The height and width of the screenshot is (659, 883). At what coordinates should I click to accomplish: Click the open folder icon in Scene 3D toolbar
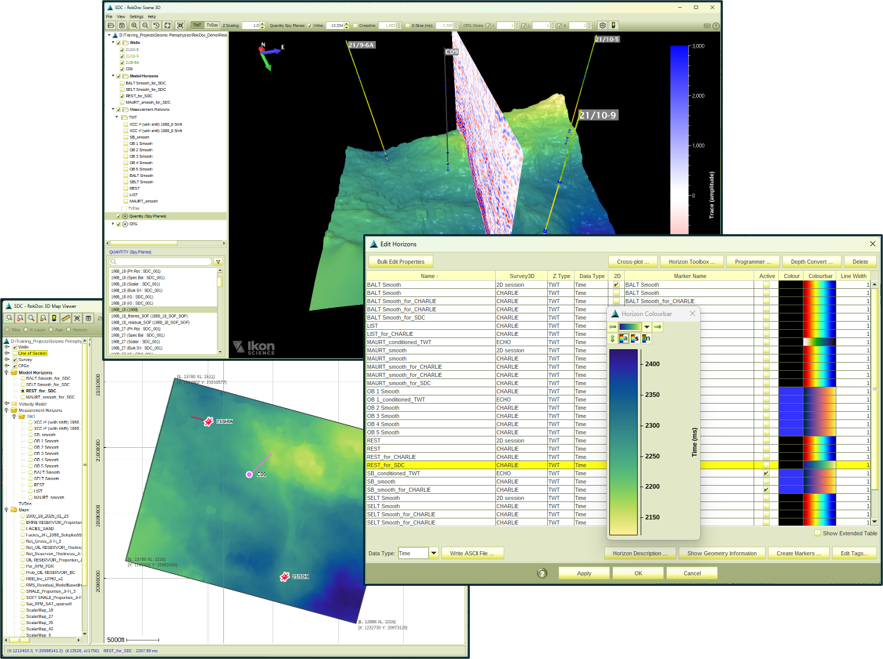point(110,25)
